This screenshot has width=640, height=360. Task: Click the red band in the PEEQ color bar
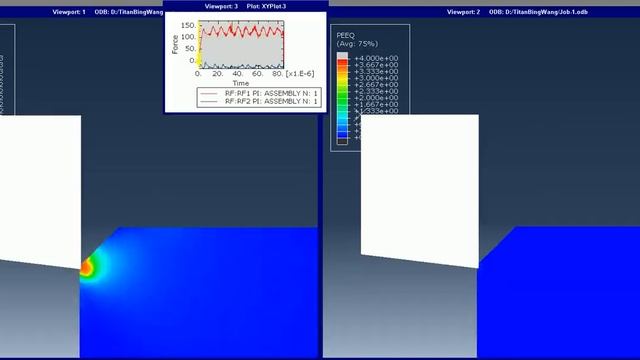coord(342,62)
